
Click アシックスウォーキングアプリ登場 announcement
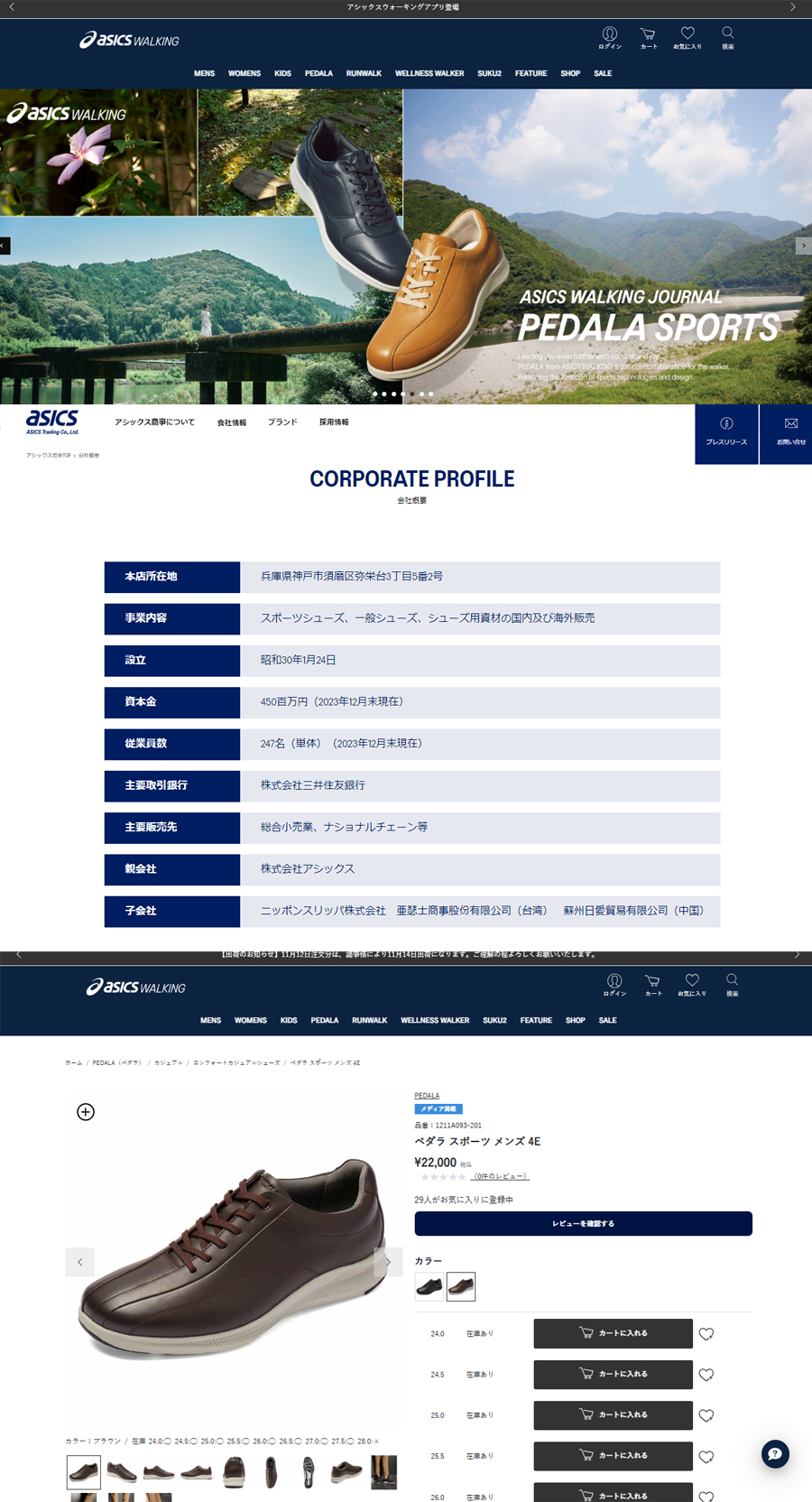point(403,7)
